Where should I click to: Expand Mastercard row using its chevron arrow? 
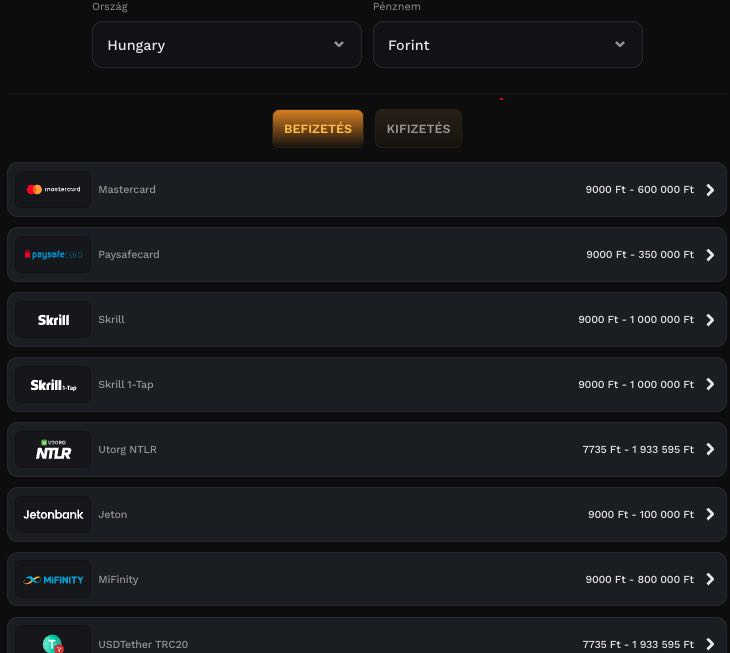710,190
